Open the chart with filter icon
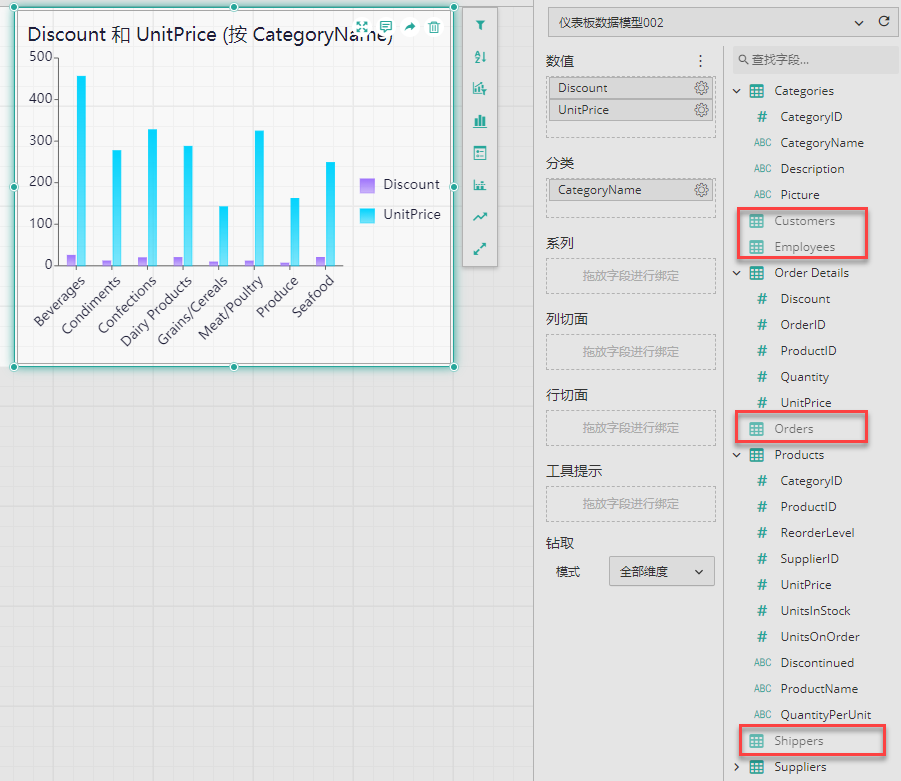Viewport: 901px width, 781px height. pos(480,89)
